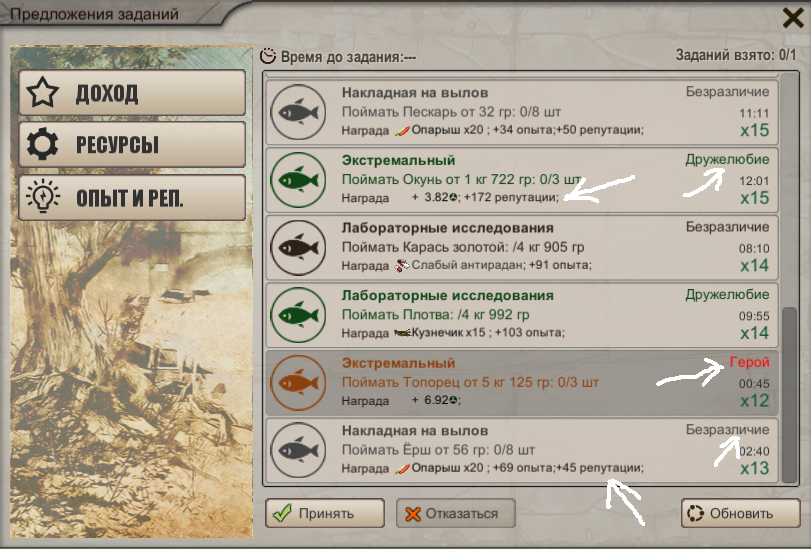Viewport: 811px width, 549px height.
Task: Click orange fish icon of Топорец task
Action: (x=298, y=383)
